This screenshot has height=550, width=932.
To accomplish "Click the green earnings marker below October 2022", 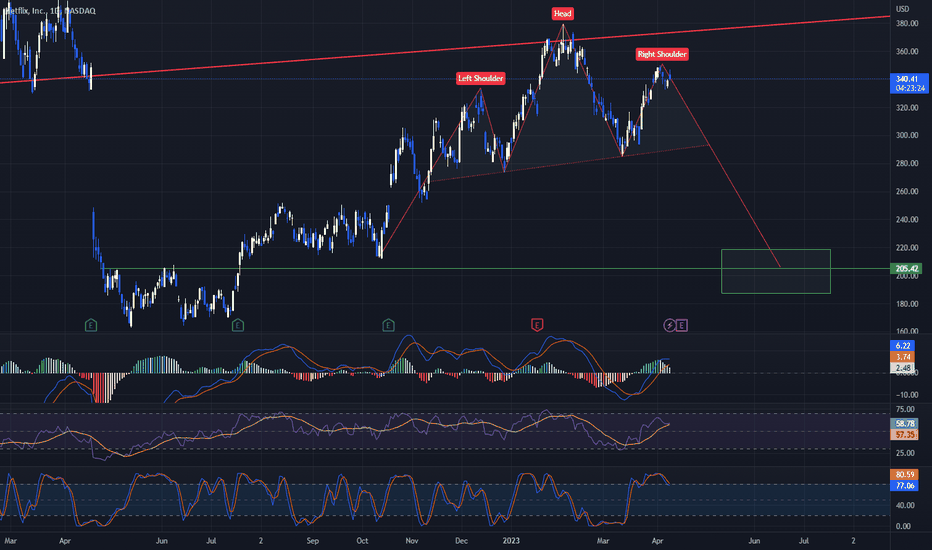I will click(x=388, y=325).
